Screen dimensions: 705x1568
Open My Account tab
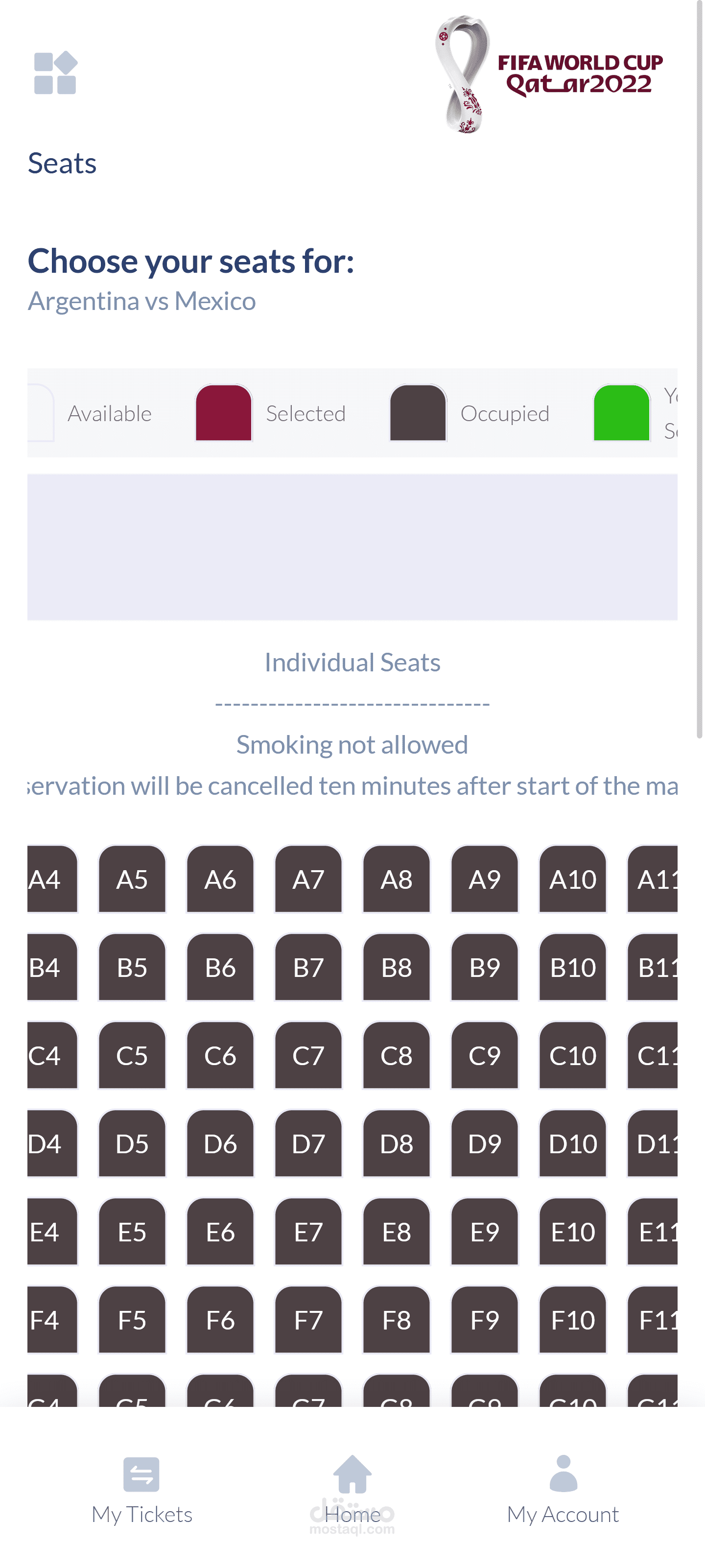563,1491
